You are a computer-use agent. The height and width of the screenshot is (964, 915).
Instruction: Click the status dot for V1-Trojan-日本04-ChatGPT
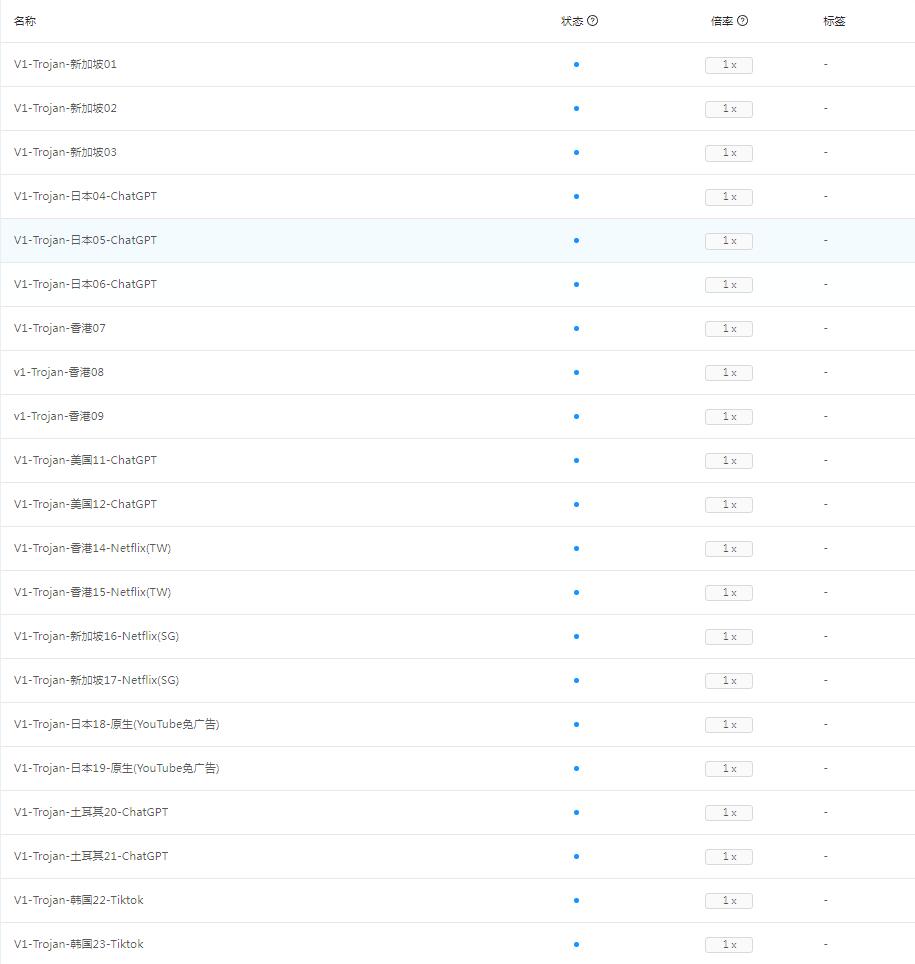click(x=576, y=197)
